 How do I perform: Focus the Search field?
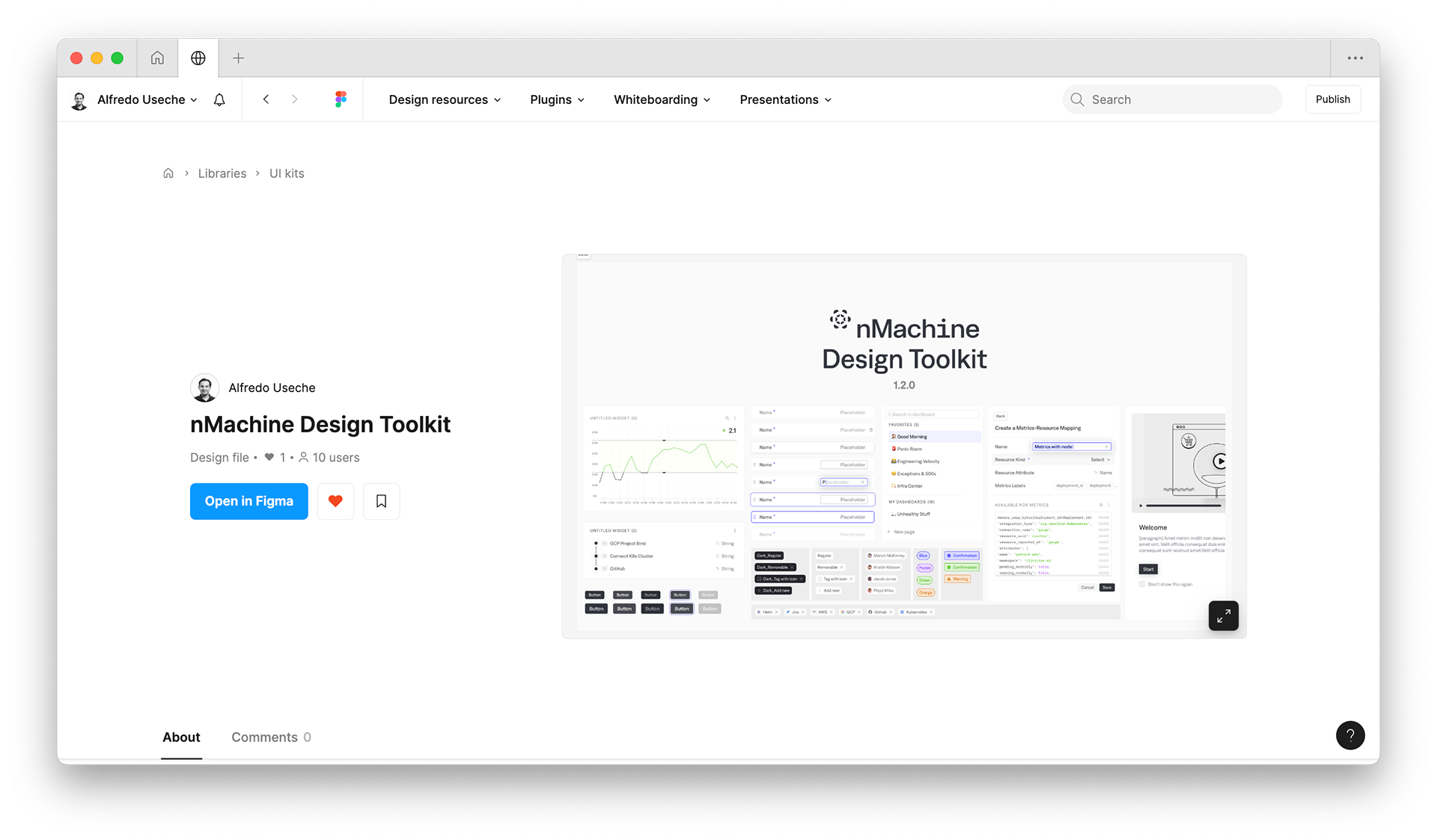pyautogui.click(x=1172, y=99)
